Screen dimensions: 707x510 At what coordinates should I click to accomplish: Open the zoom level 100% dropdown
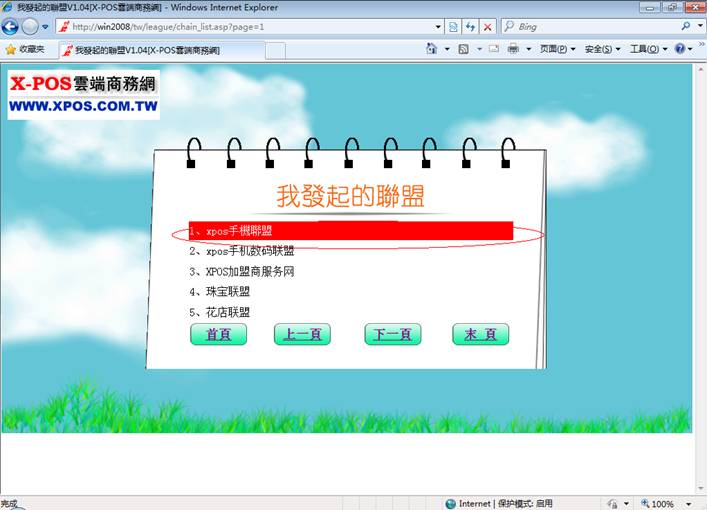690,504
